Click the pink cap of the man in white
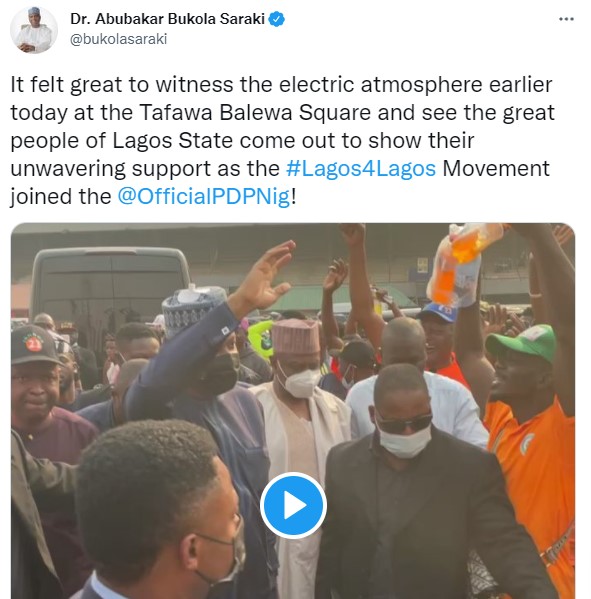The width and height of the screenshot is (591, 599). [296, 337]
